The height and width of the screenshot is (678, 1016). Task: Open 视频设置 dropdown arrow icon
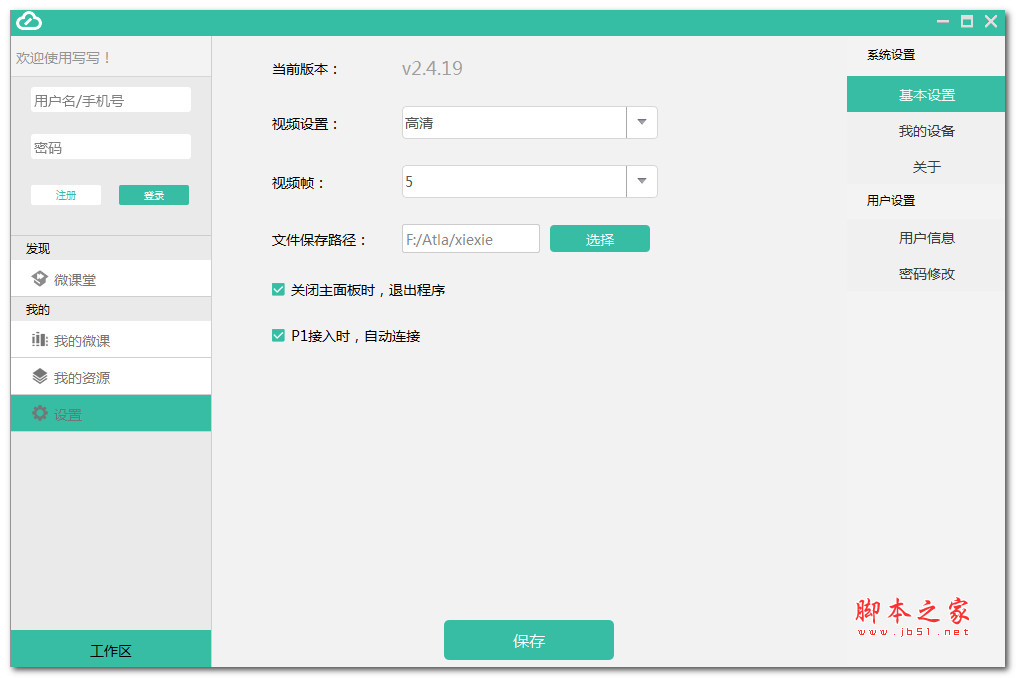point(641,122)
